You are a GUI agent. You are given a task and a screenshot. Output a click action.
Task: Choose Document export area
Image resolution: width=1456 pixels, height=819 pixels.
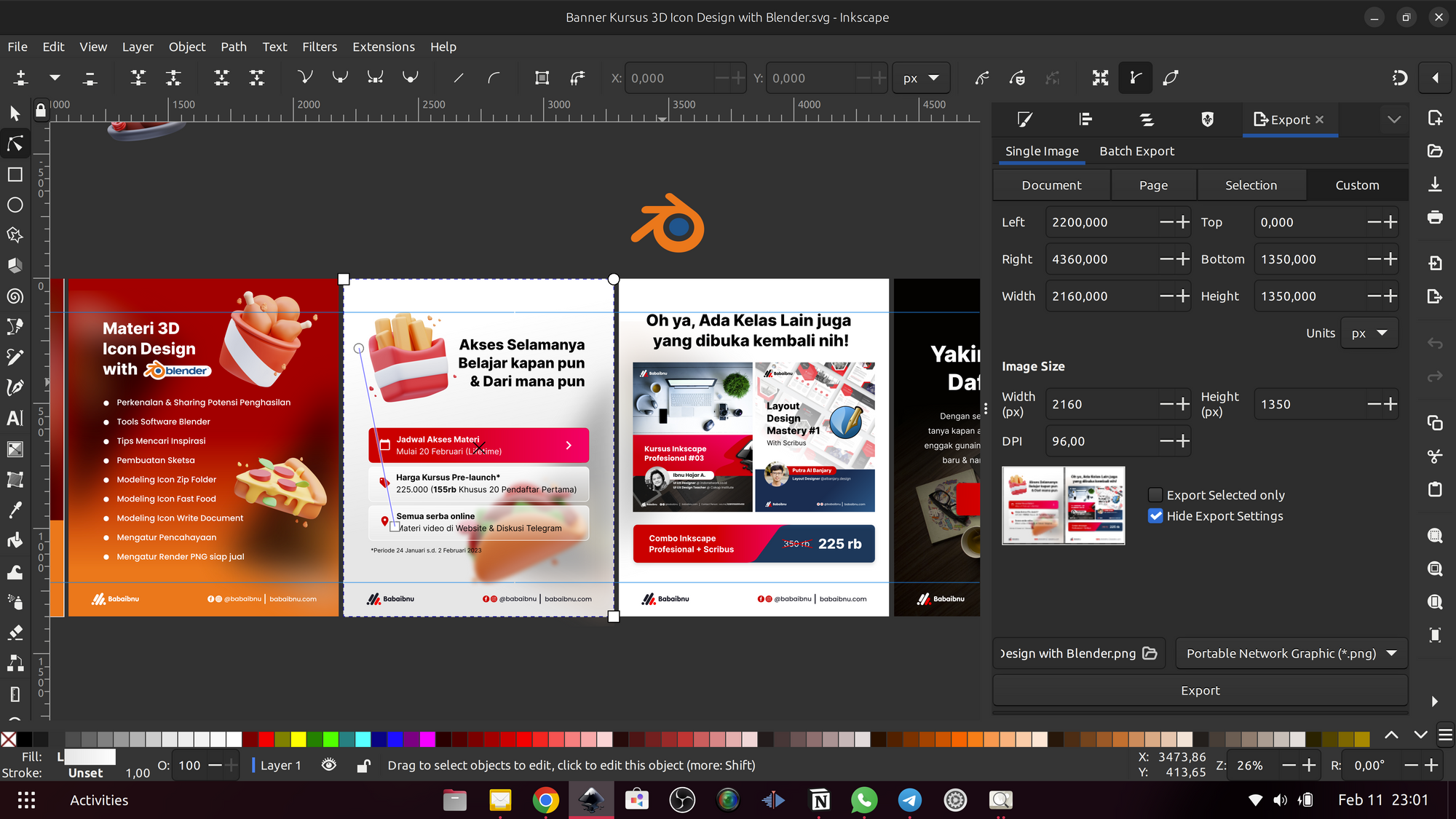(1051, 185)
